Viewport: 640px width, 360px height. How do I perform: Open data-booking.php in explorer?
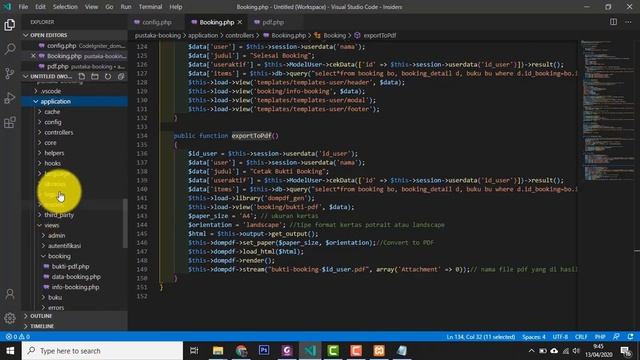76,277
